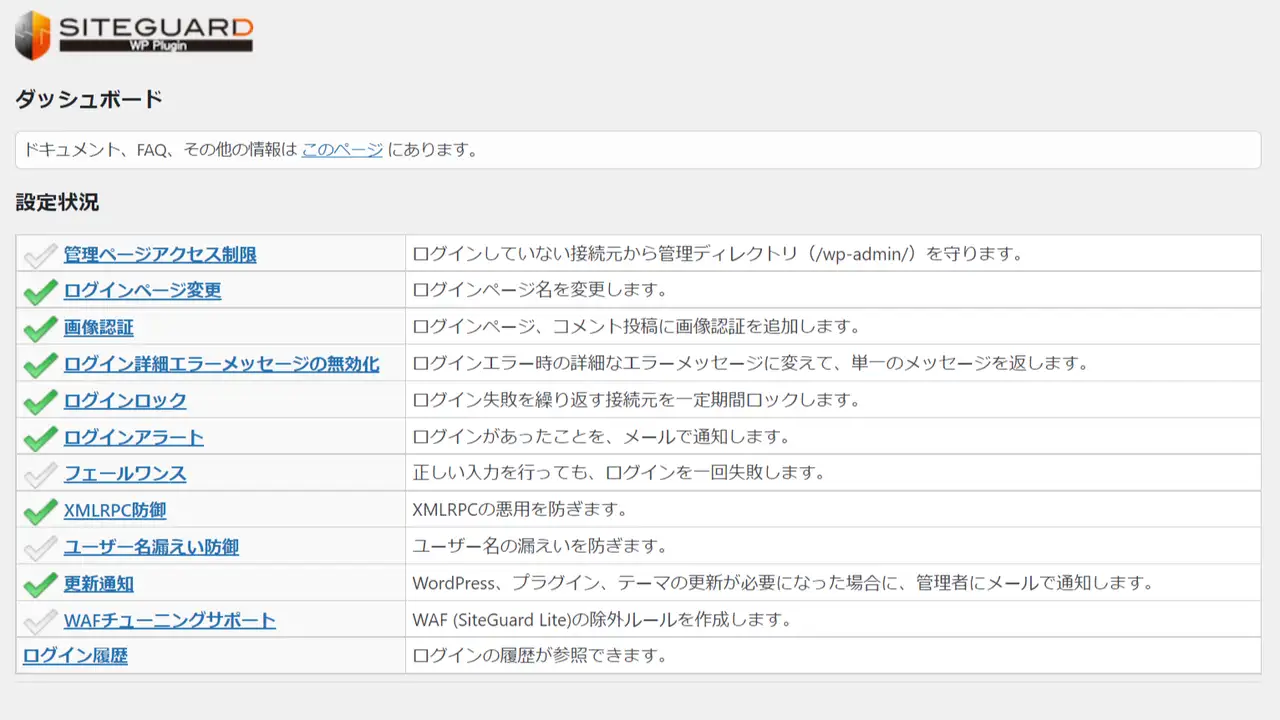Click the ダッシュボード heading
This screenshot has height=720, width=1280.
(x=89, y=99)
